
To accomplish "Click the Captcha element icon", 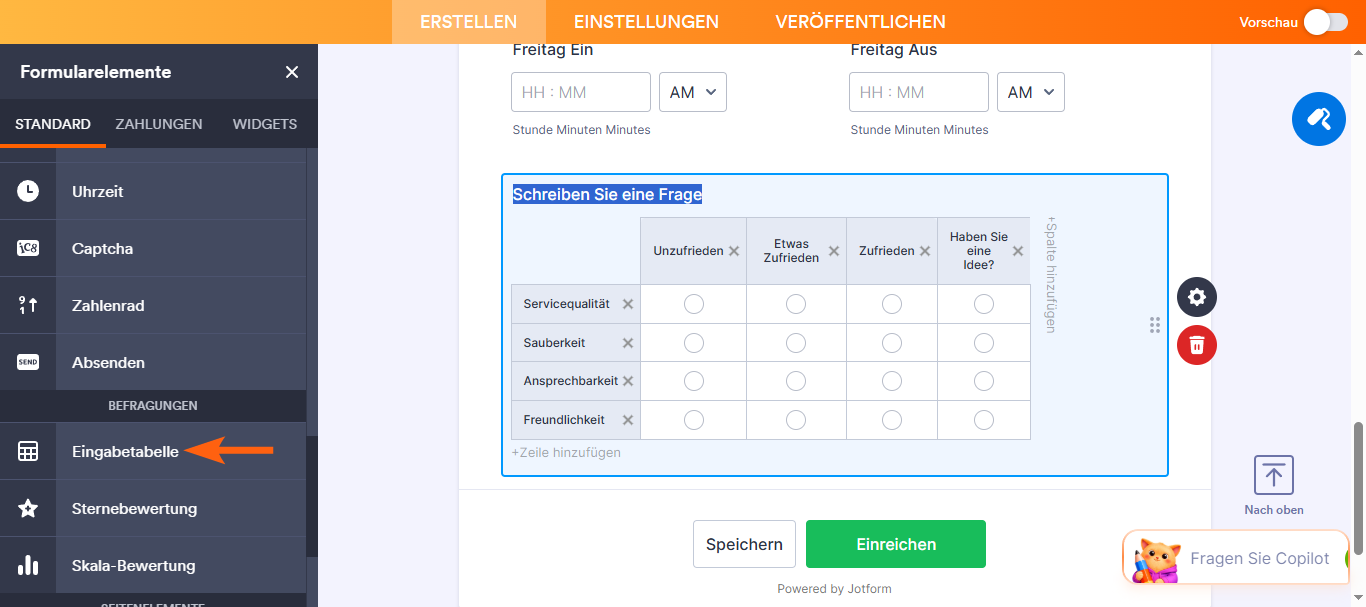I will [28, 248].
